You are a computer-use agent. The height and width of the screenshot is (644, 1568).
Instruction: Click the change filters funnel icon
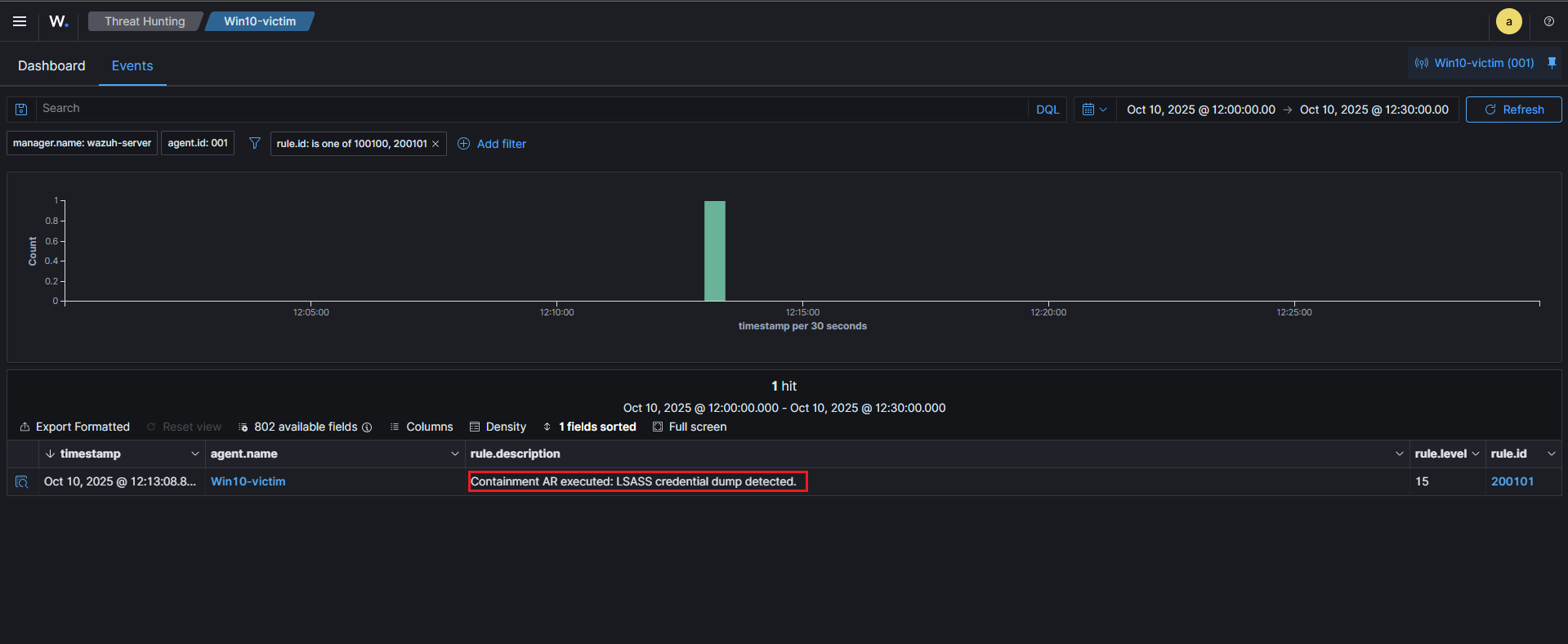pos(254,144)
